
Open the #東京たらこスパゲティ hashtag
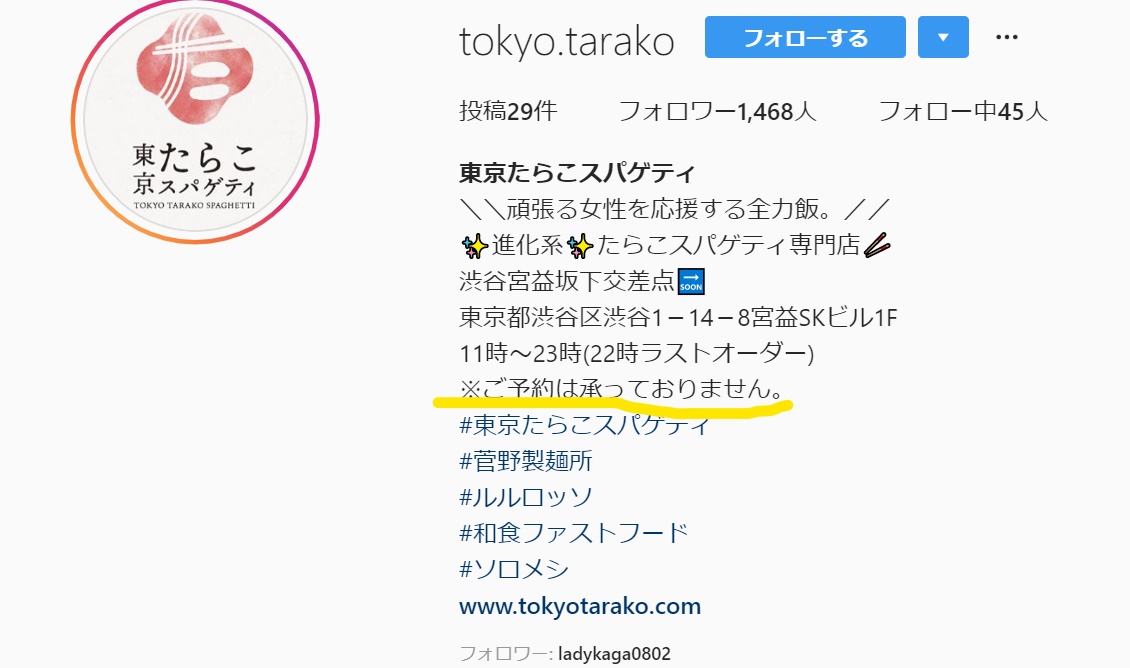[x=584, y=425]
